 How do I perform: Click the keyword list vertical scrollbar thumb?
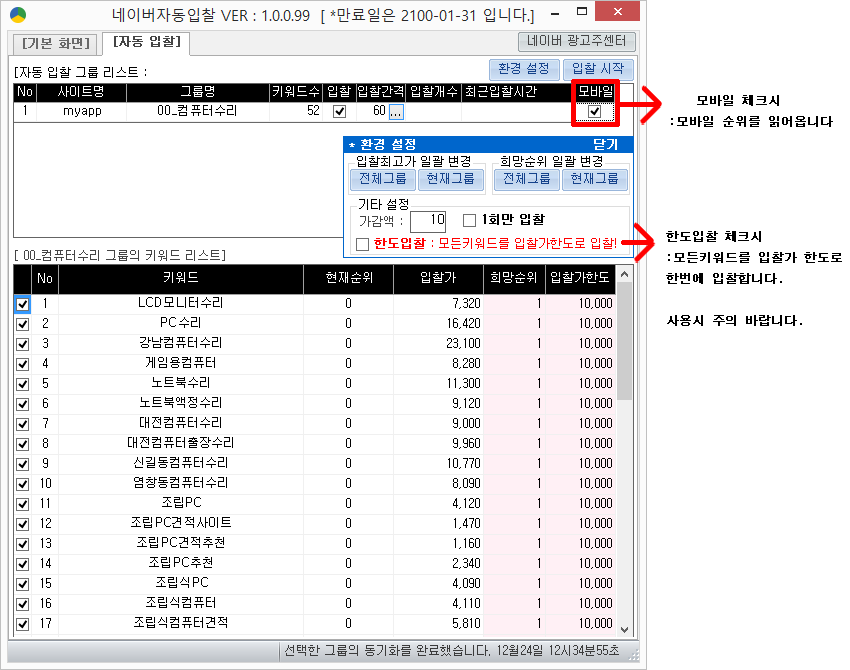pos(624,342)
